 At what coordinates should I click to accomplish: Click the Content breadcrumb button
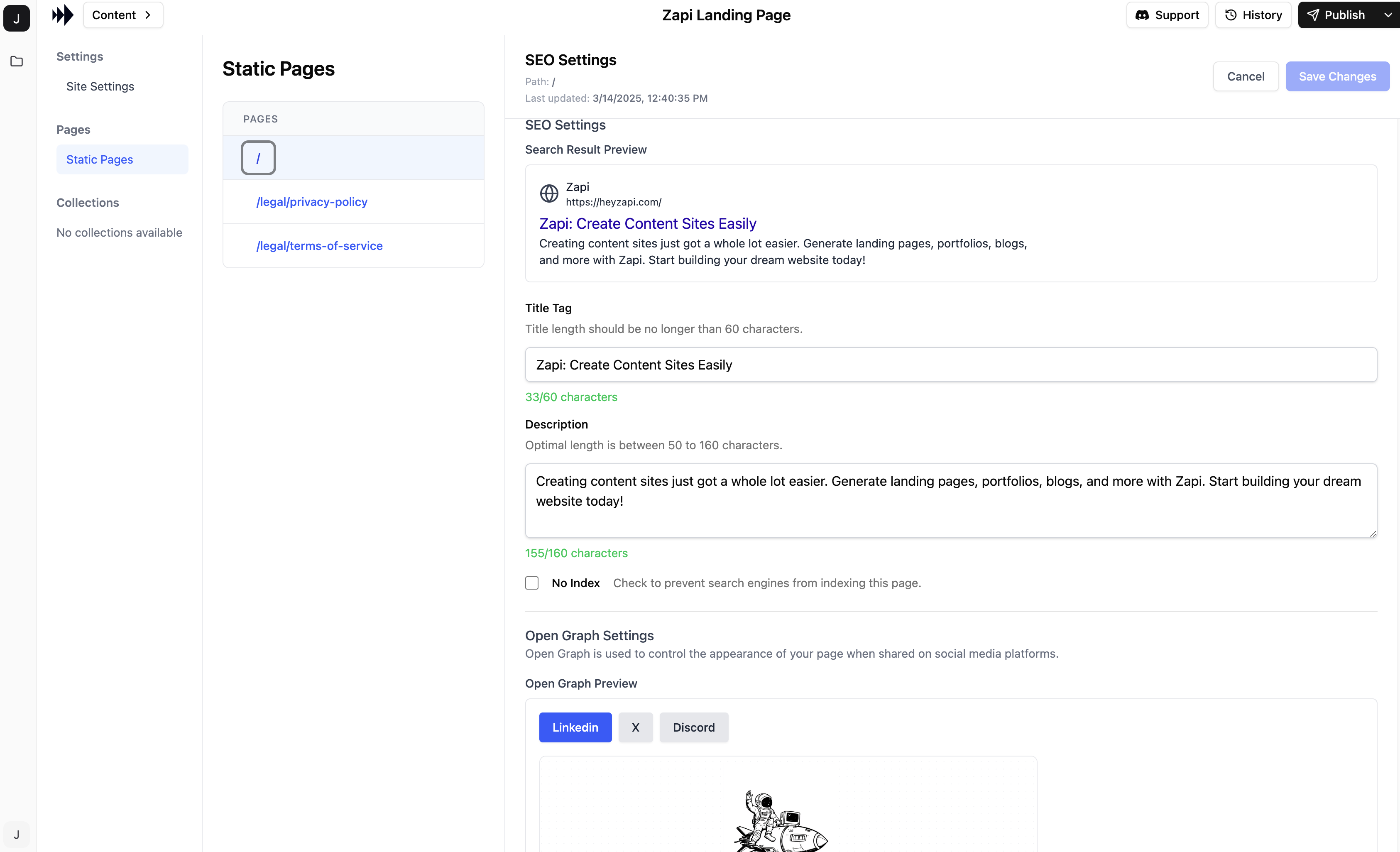tap(123, 15)
